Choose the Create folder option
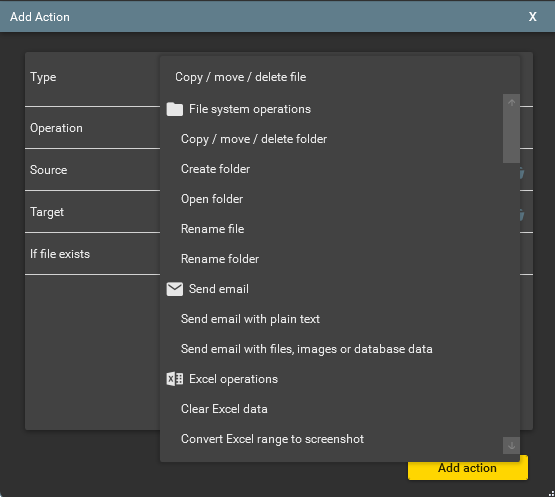 pos(215,169)
